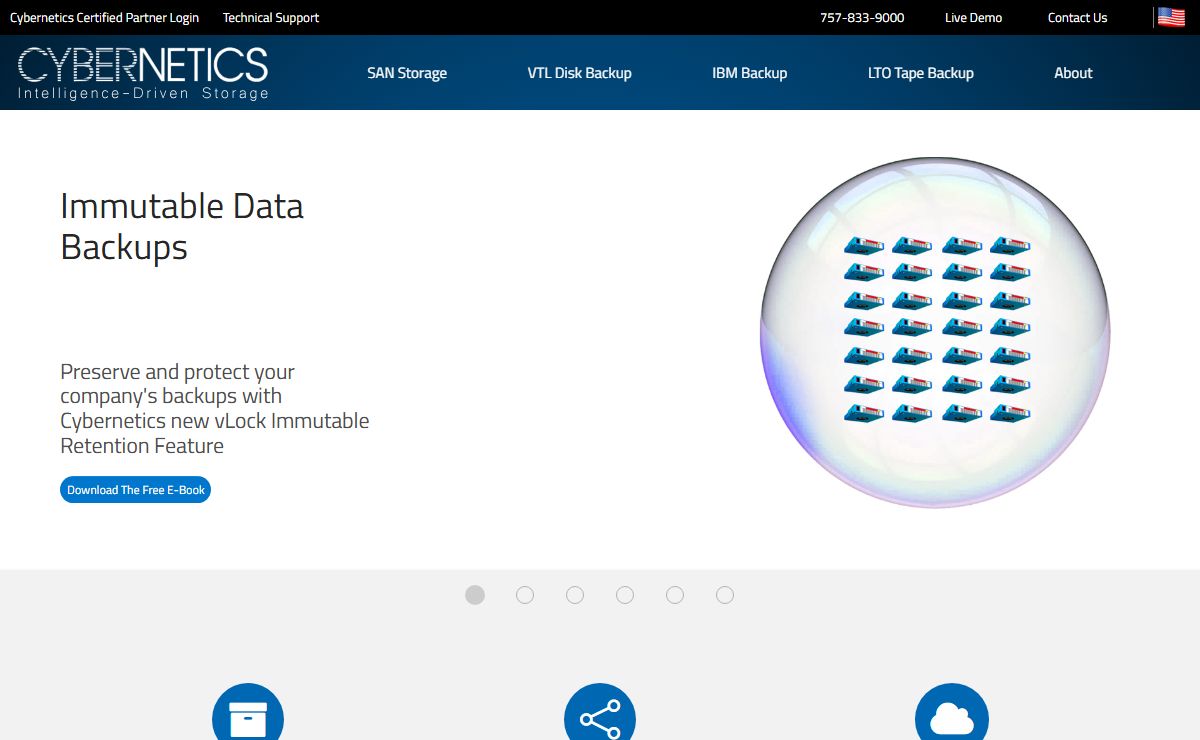This screenshot has width=1200, height=740.
Task: Open the LTO Tape Backup menu
Action: [921, 73]
